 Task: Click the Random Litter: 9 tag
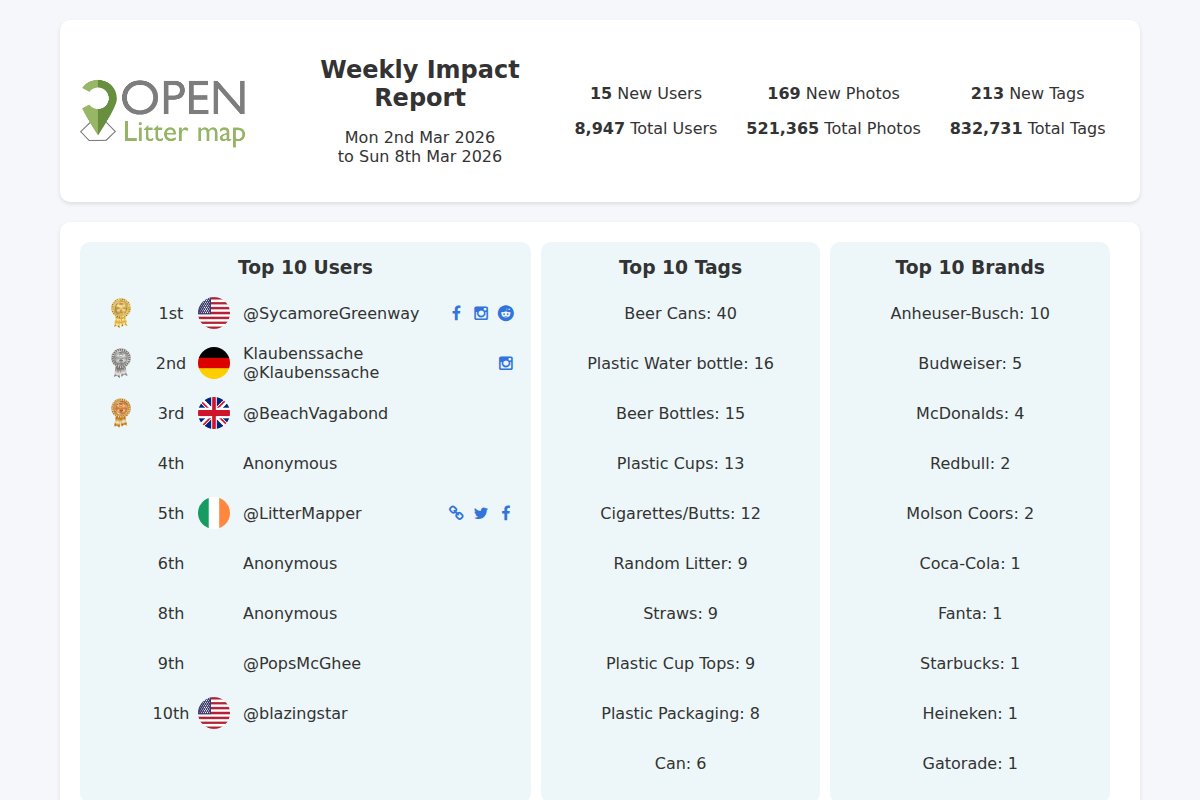(680, 563)
